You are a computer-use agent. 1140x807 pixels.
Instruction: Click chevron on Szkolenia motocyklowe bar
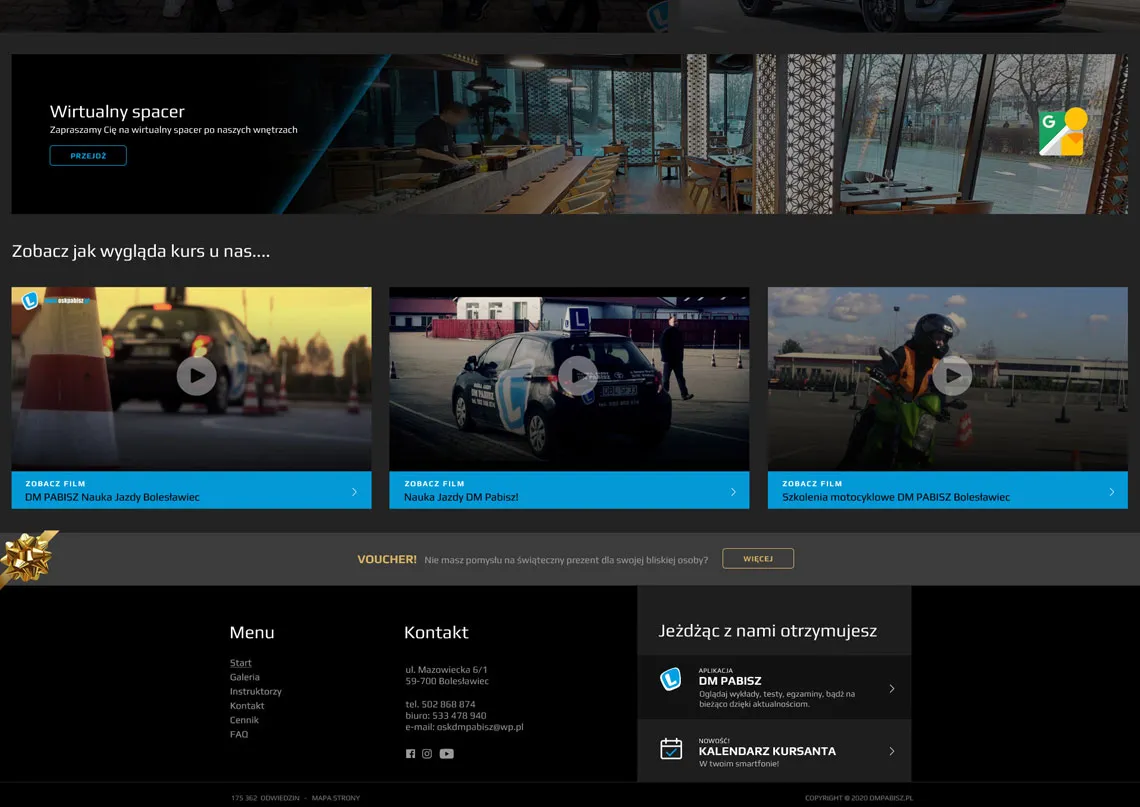(1111, 491)
